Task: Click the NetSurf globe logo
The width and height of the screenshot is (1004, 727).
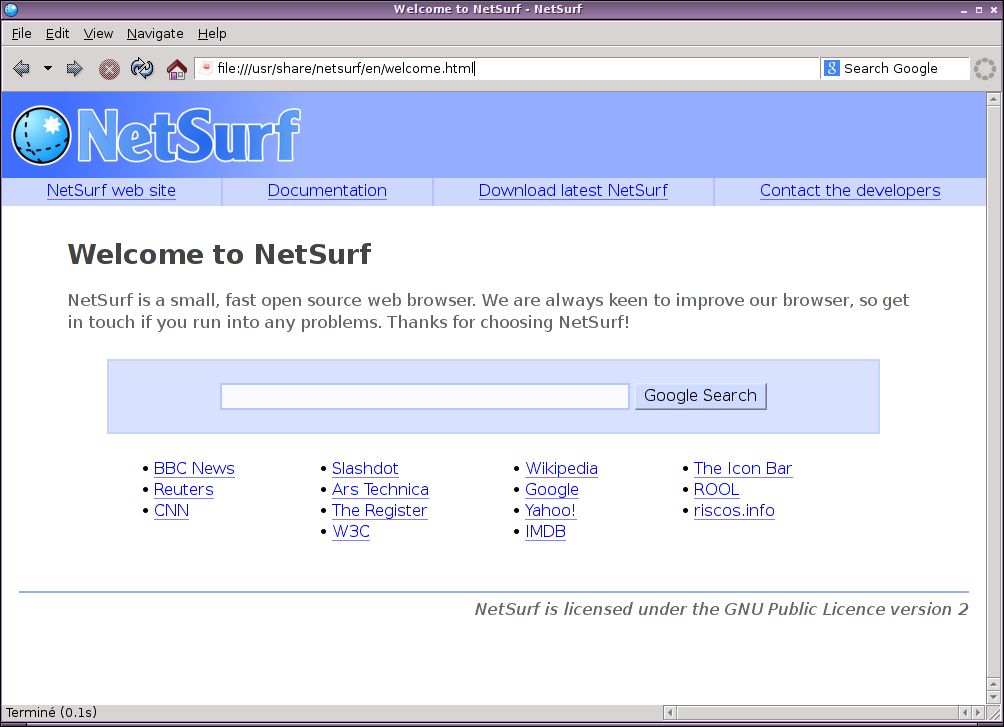Action: click(x=42, y=135)
